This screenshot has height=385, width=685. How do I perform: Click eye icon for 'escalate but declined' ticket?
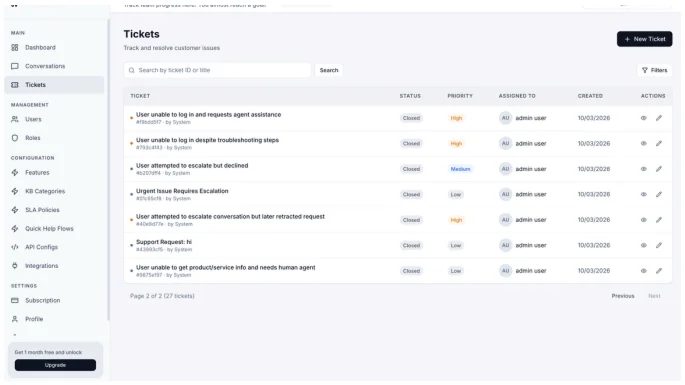643,169
